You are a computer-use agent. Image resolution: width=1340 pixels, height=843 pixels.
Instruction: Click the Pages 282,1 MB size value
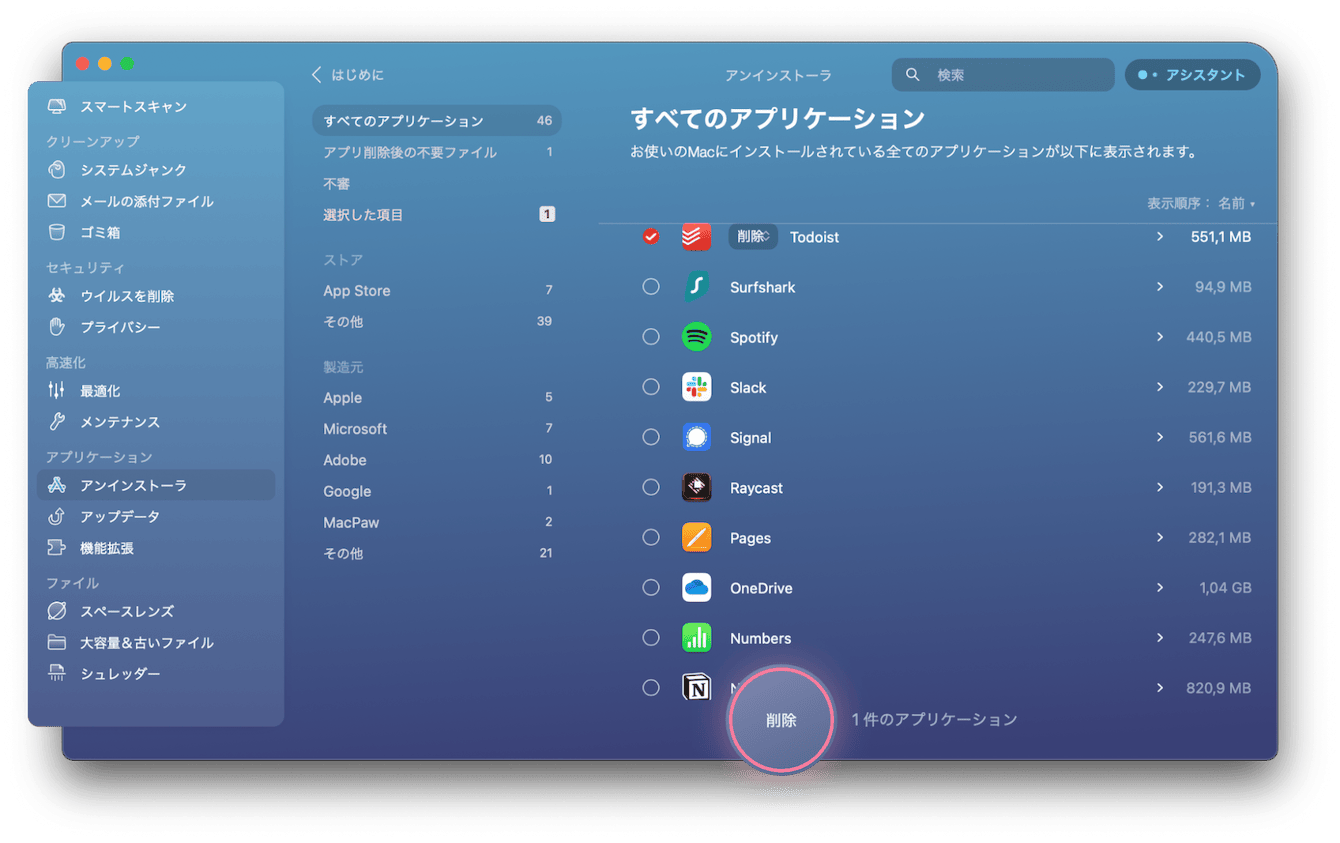[x=1218, y=538]
